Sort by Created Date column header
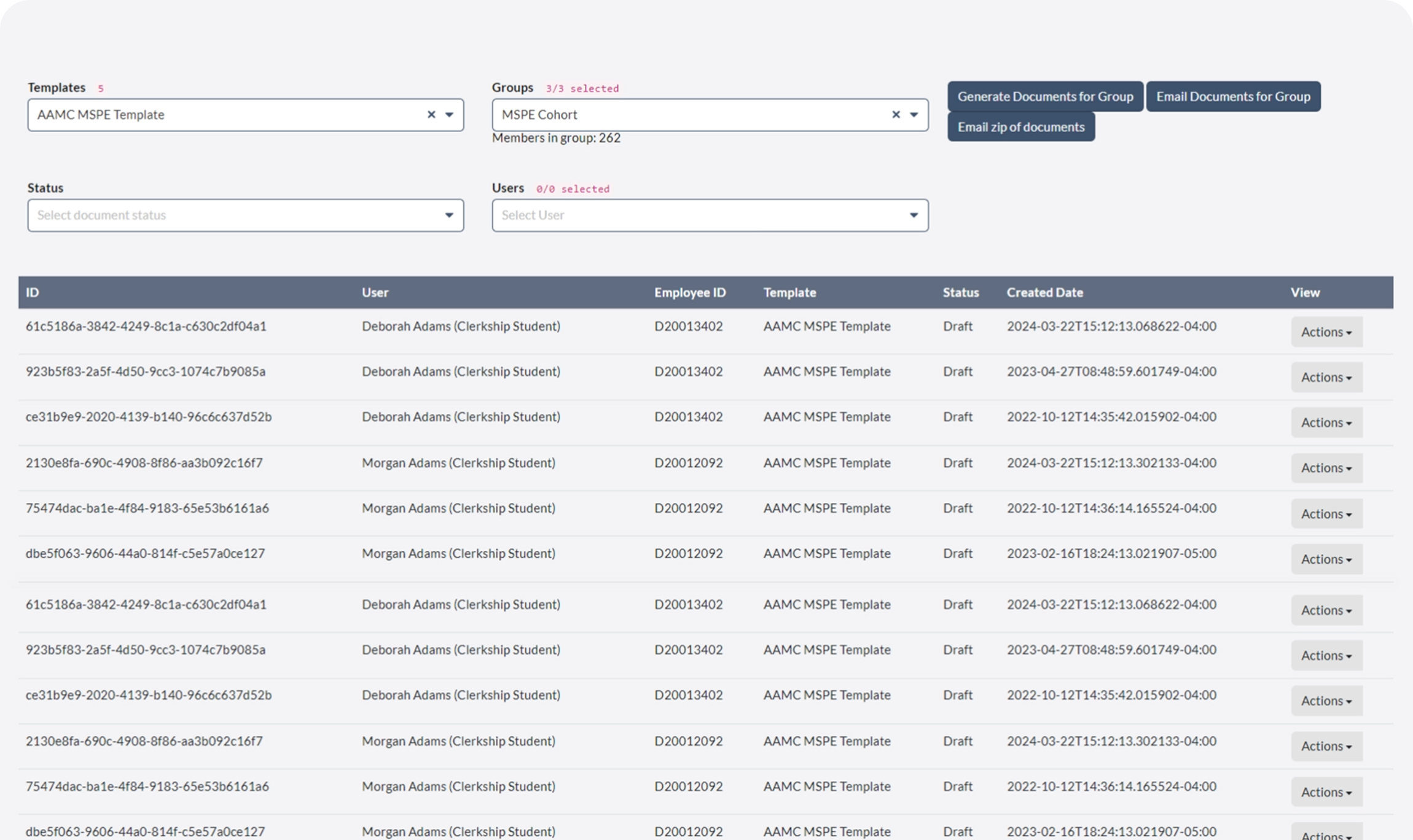This screenshot has width=1413, height=840. tap(1044, 293)
